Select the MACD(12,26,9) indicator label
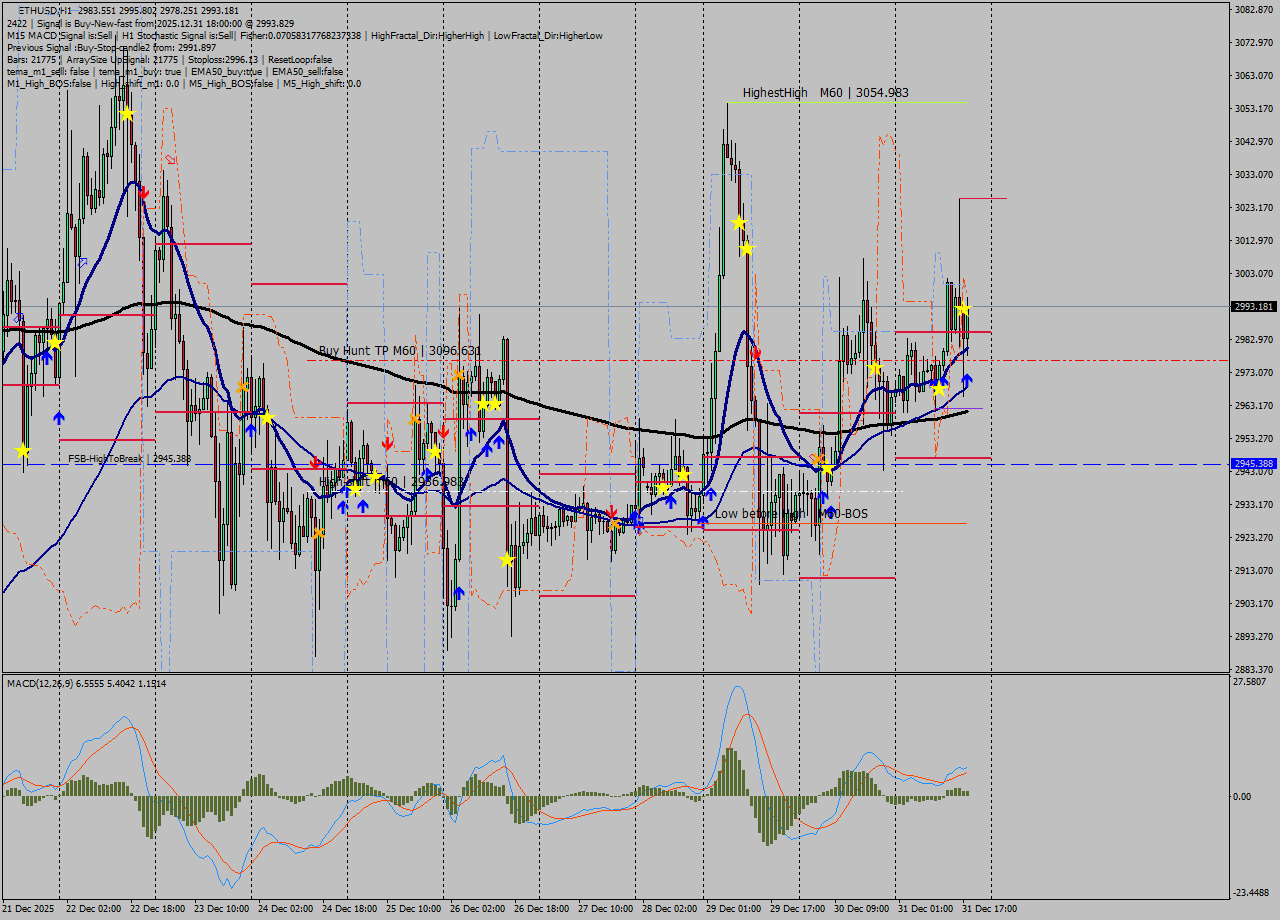1280x920 pixels. pos(60,684)
